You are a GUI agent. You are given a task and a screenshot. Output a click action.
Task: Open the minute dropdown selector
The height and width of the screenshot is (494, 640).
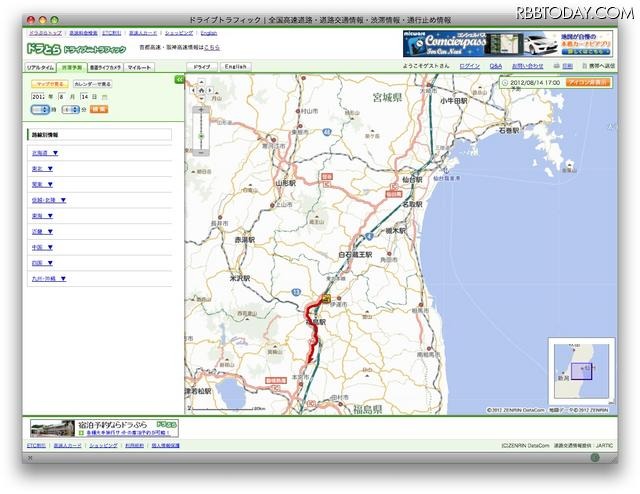70,110
